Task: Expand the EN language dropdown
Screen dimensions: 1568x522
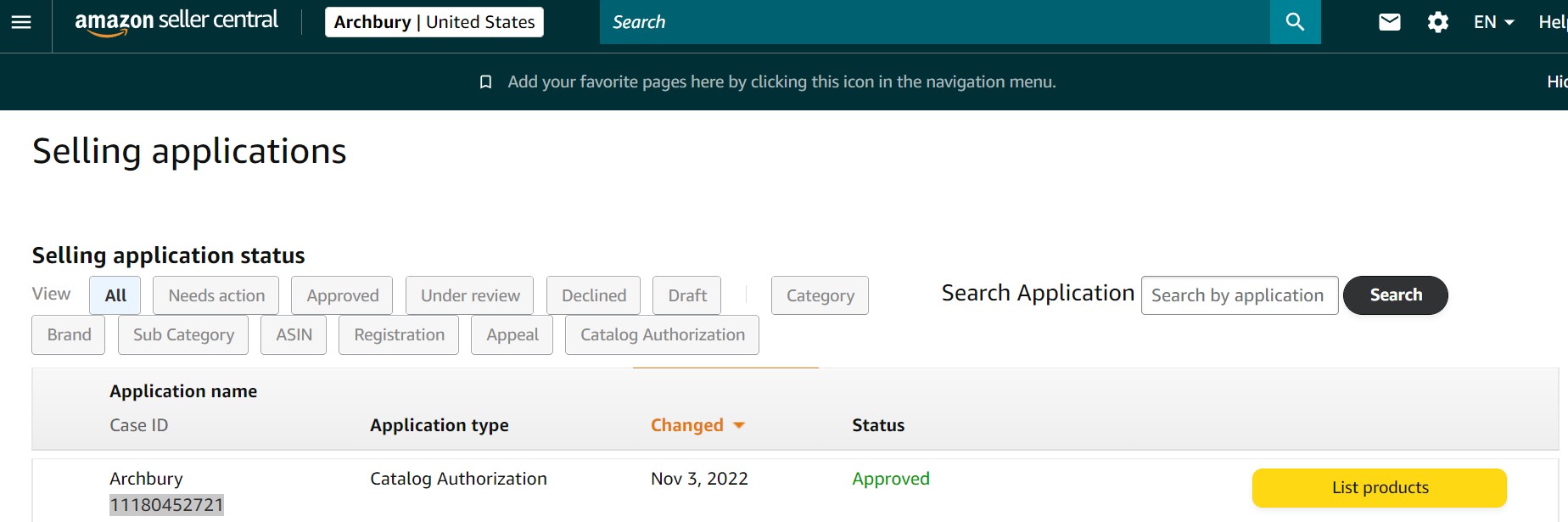Action: point(1493,22)
